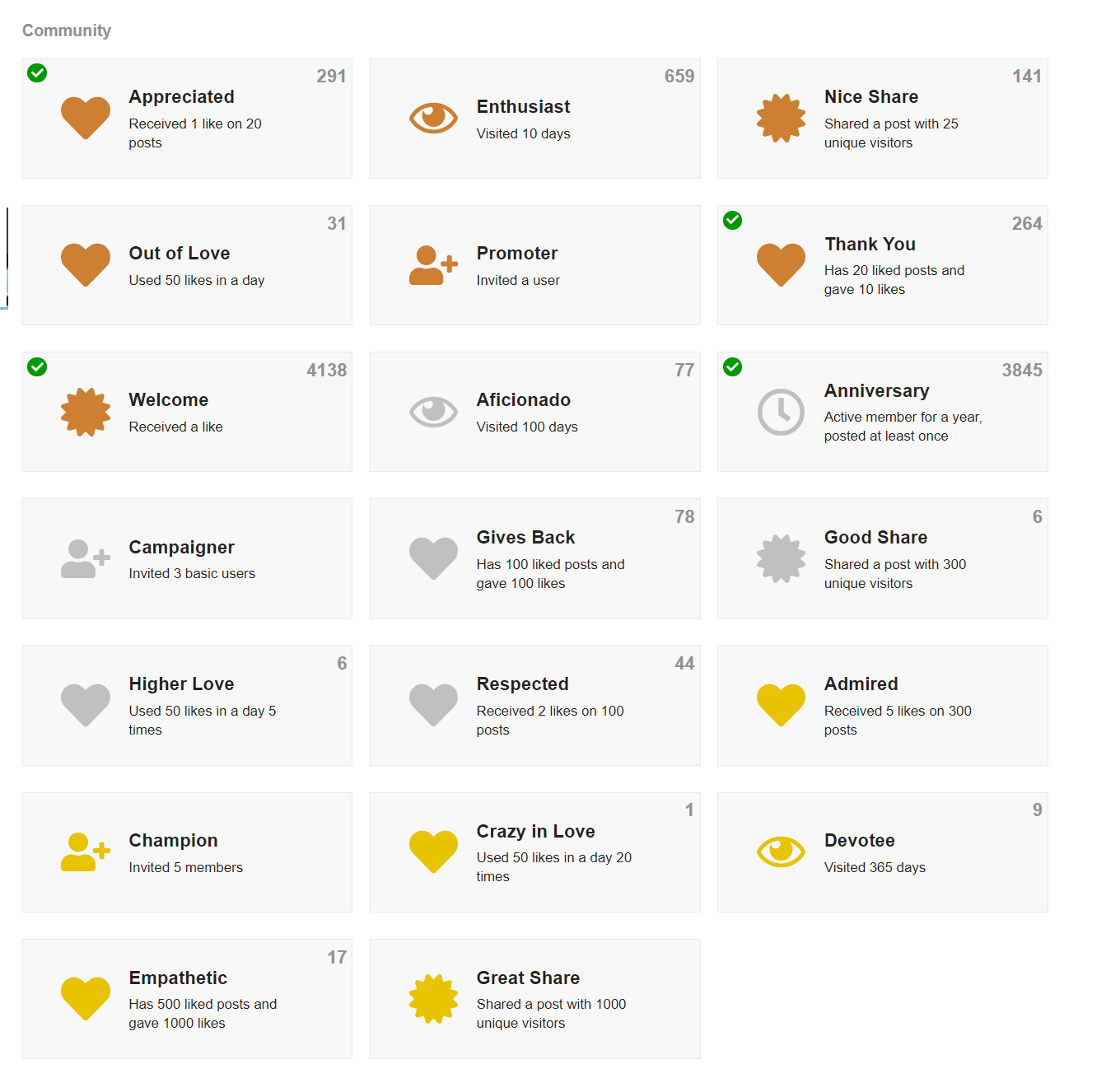Open the Out of Love badge title
Viewport: 1120px width, 1092px height.
(180, 254)
